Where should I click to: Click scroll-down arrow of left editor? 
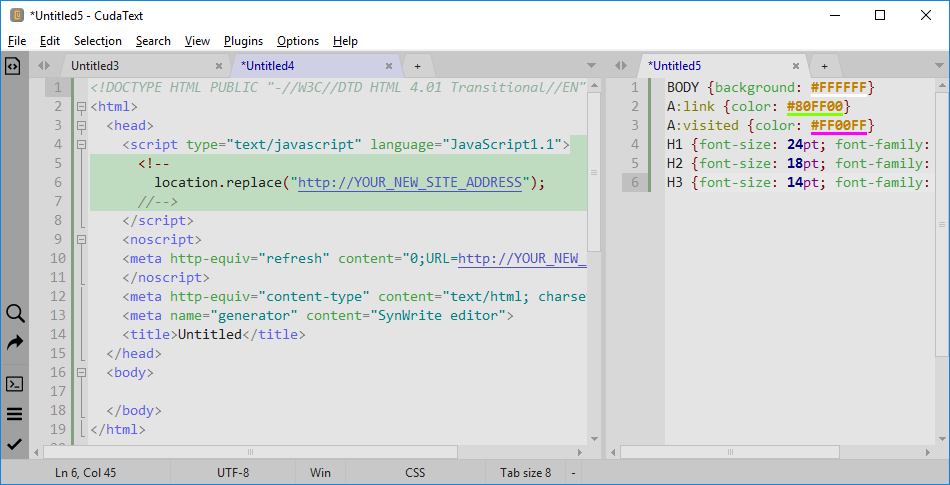click(x=594, y=439)
